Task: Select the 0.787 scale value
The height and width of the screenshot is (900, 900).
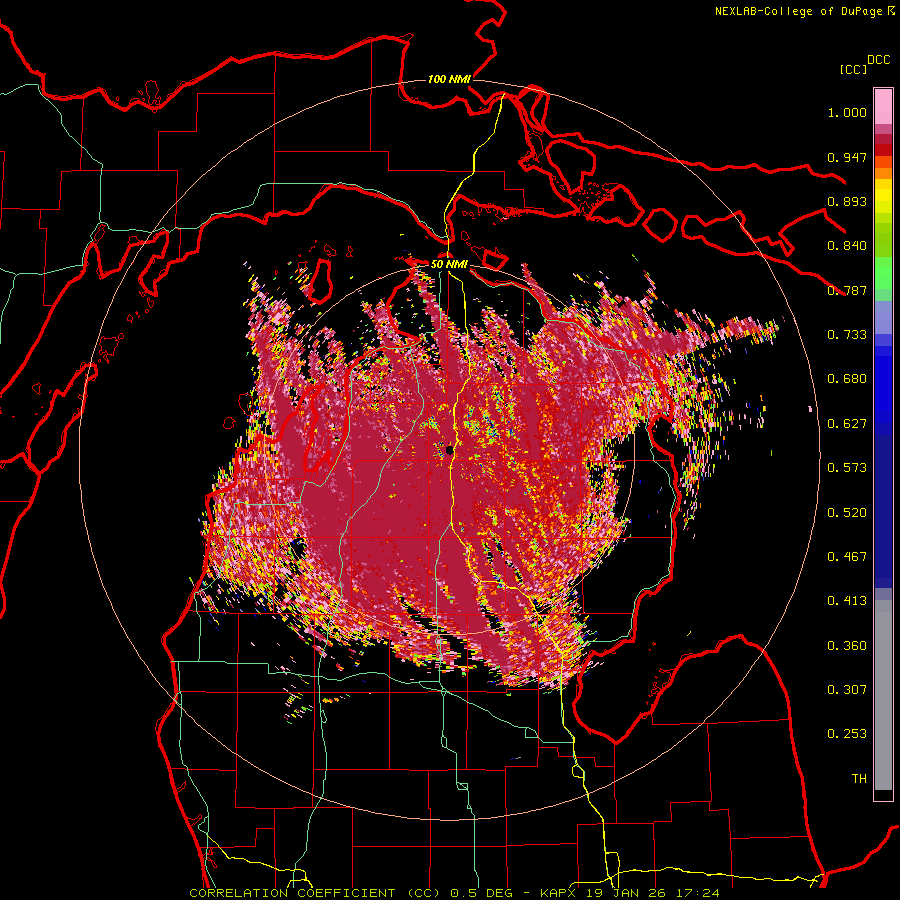Action: point(847,290)
